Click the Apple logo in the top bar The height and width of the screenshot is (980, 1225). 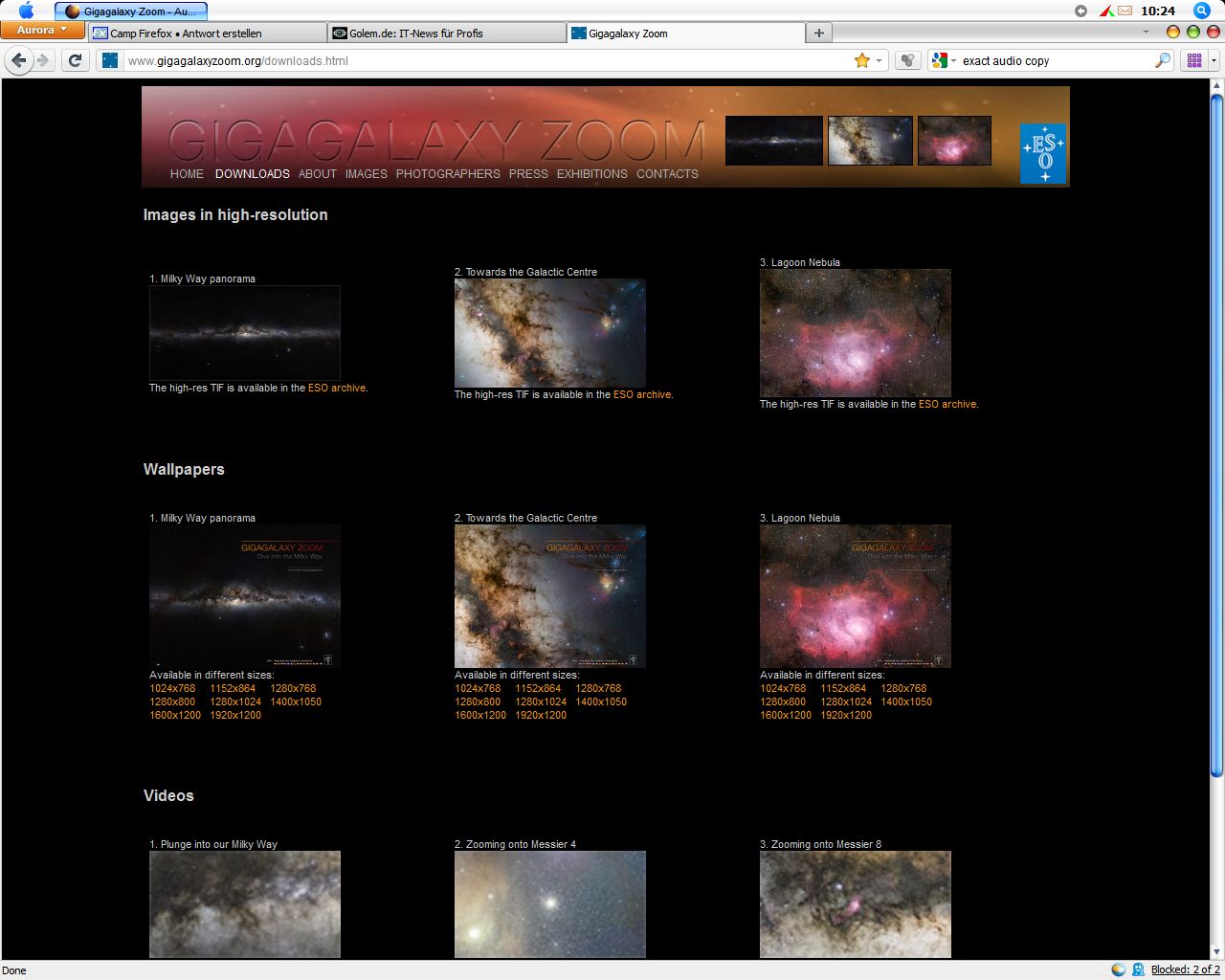(x=26, y=11)
